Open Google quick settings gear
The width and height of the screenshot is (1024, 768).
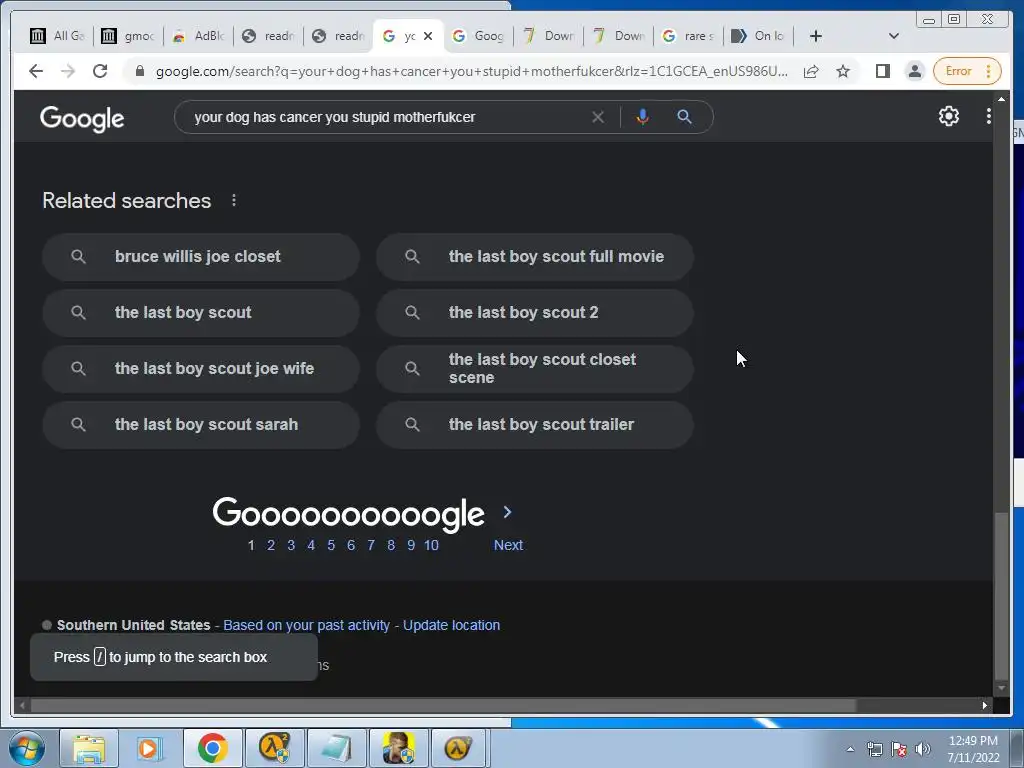[949, 116]
